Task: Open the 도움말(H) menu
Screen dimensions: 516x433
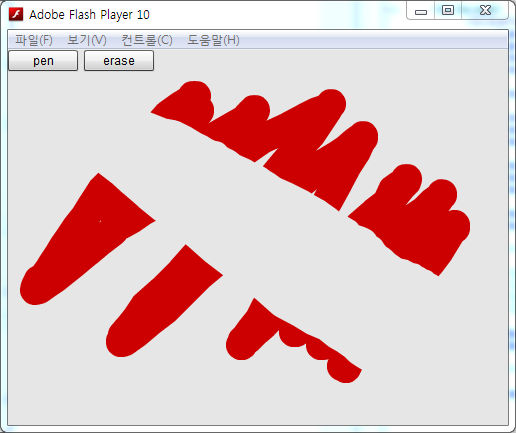Action: pyautogui.click(x=213, y=40)
